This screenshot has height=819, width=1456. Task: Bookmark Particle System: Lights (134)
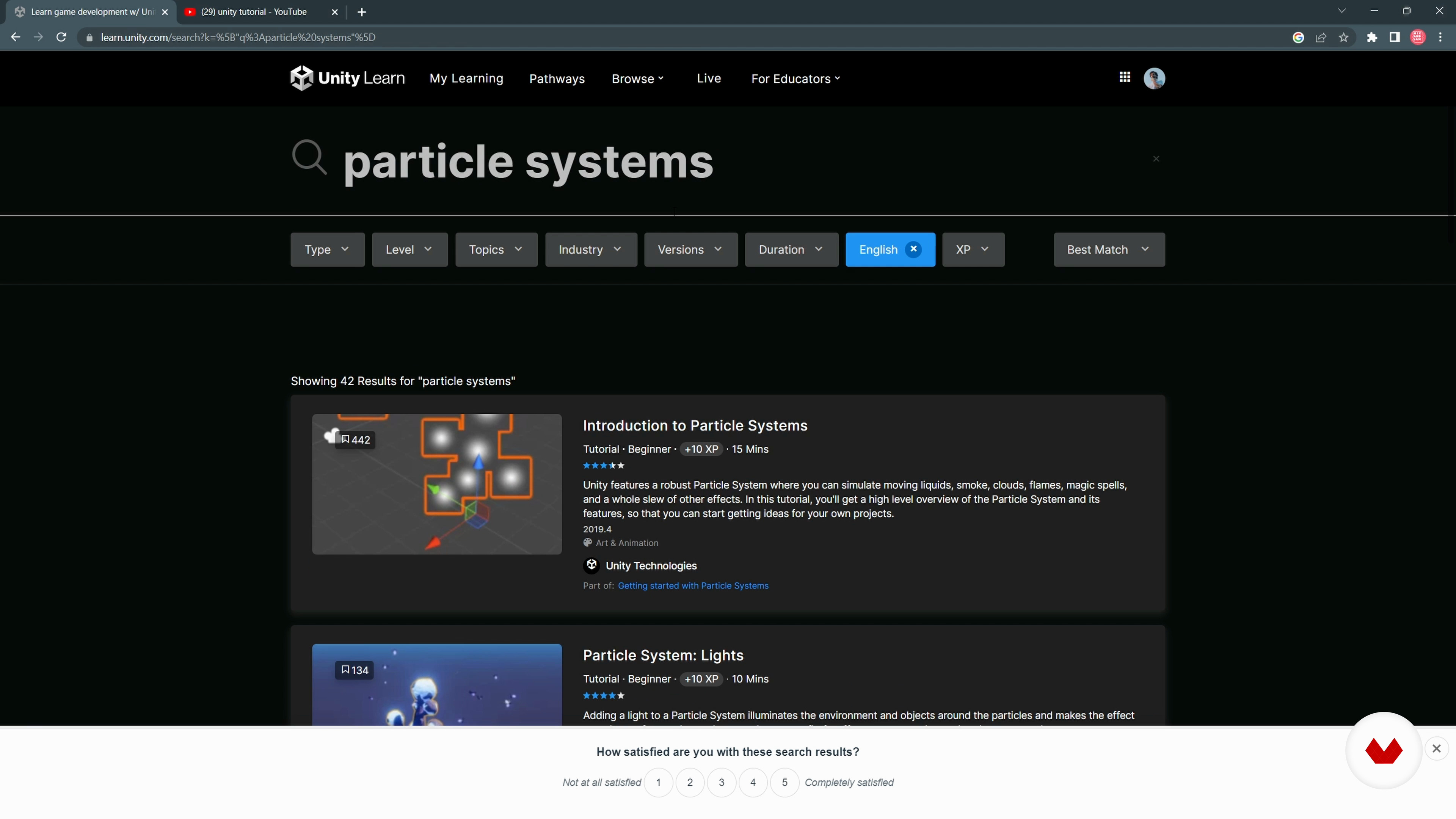tap(355, 670)
